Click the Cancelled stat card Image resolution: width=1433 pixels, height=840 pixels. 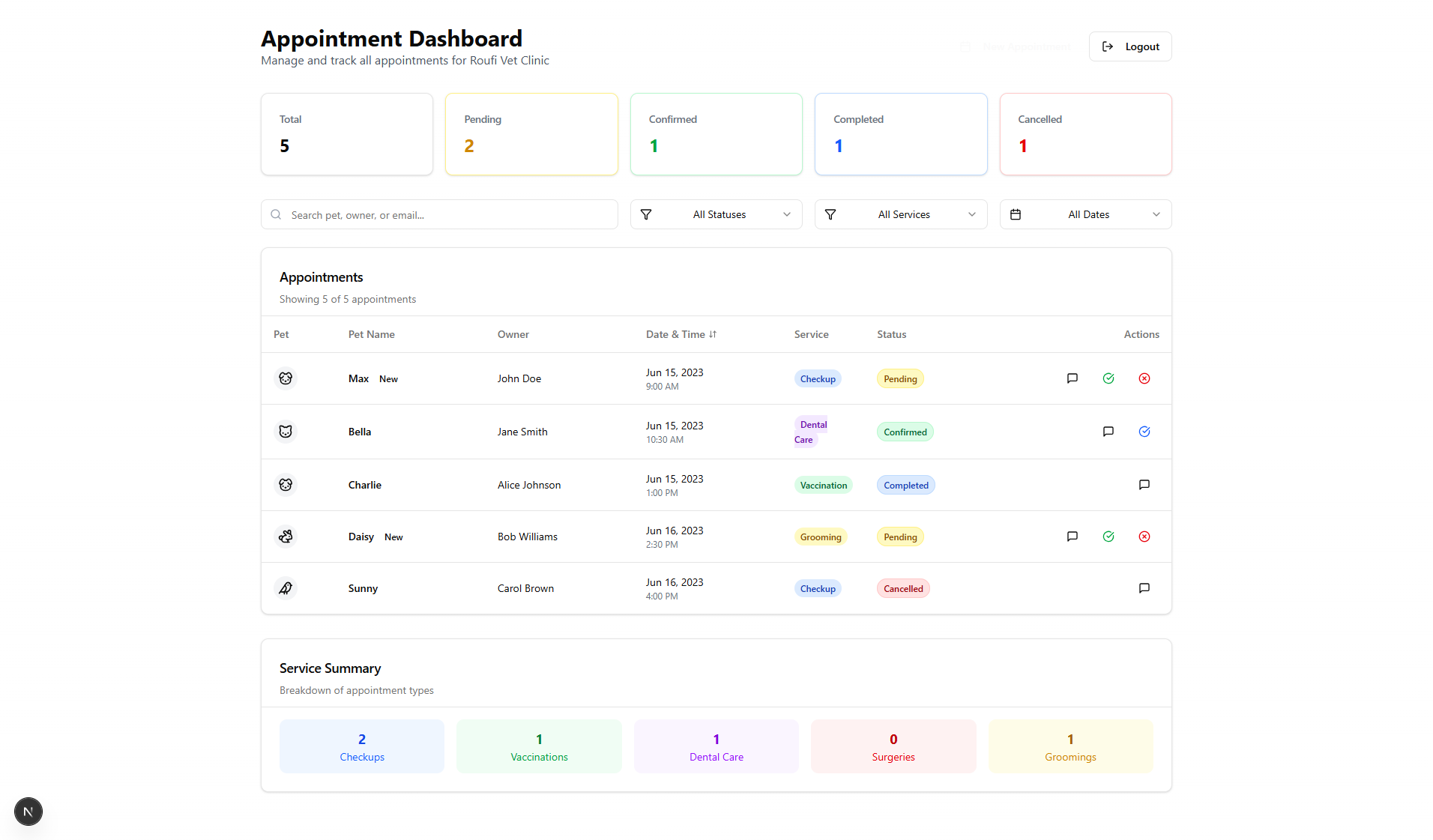coord(1085,134)
